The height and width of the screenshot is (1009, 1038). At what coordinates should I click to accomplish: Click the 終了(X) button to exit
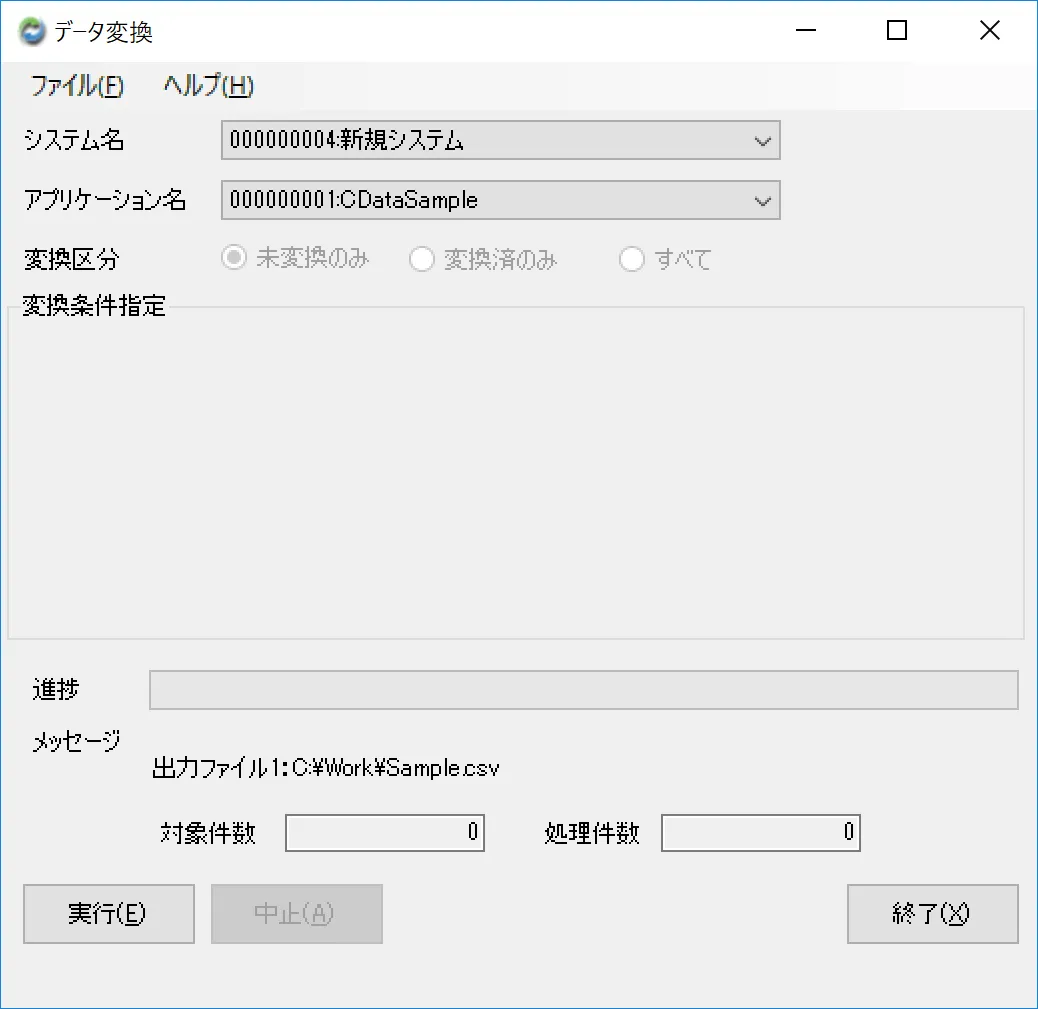(932, 913)
